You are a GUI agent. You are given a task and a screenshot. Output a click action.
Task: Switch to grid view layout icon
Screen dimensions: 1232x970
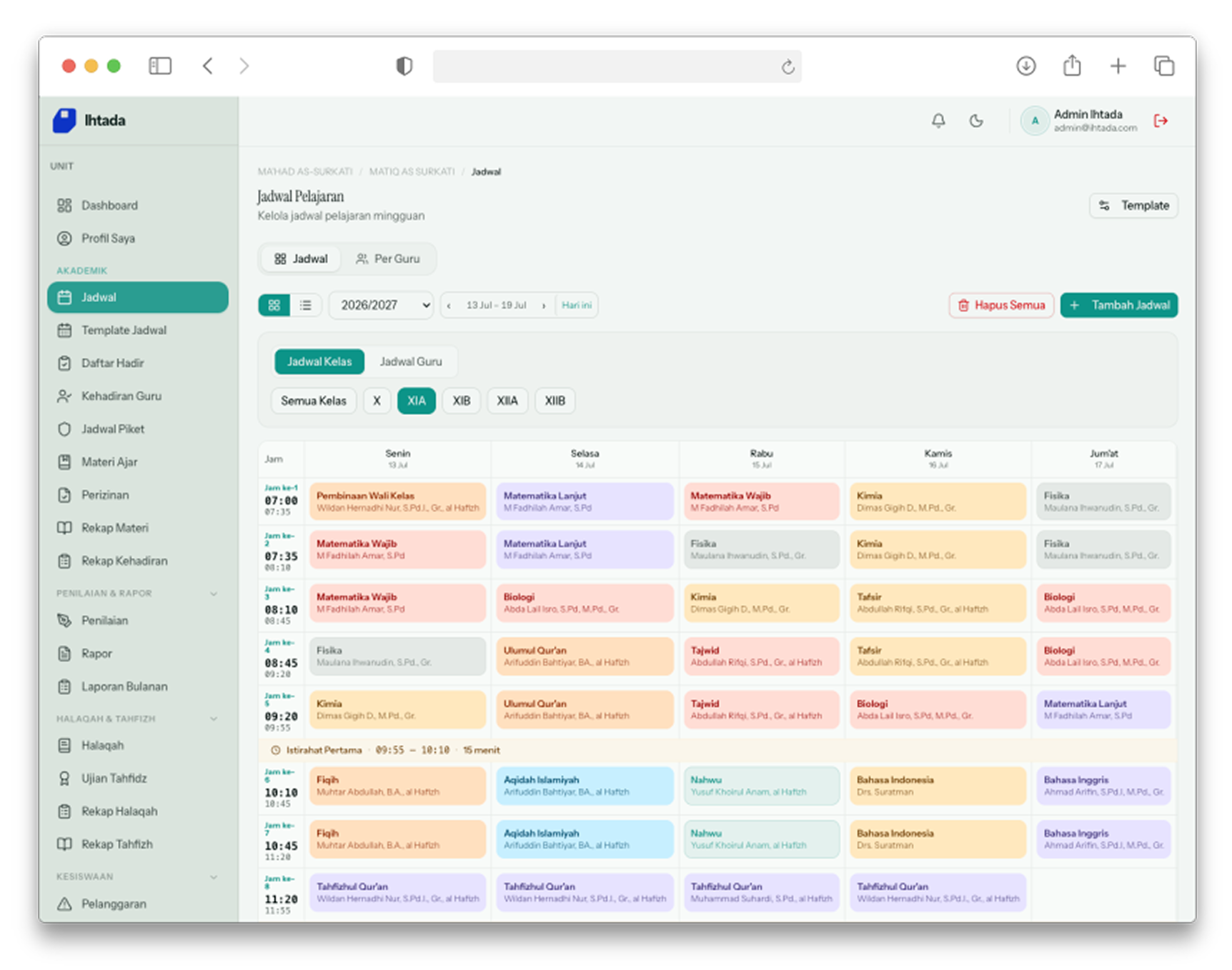(274, 305)
